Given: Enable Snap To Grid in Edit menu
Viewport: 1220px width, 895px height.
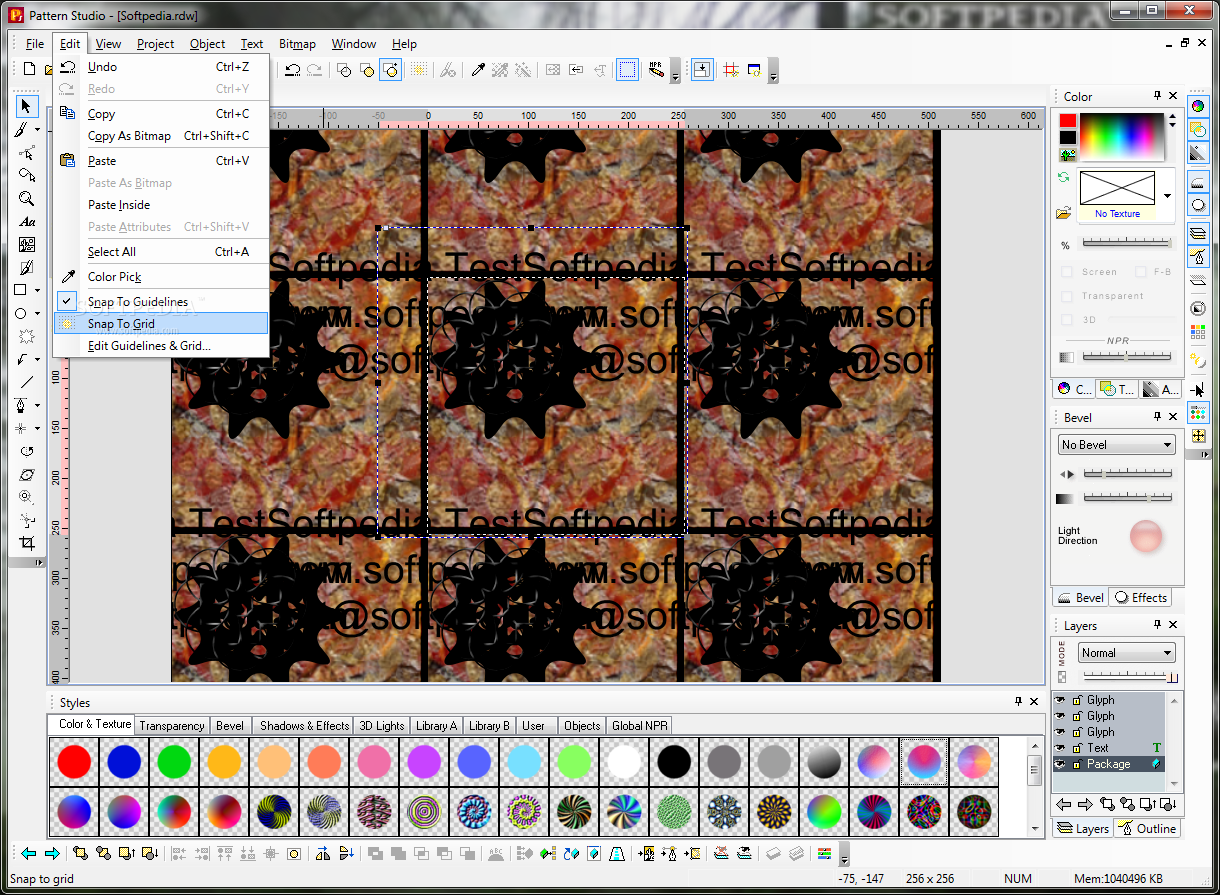Looking at the screenshot, I should pyautogui.click(x=161, y=323).
